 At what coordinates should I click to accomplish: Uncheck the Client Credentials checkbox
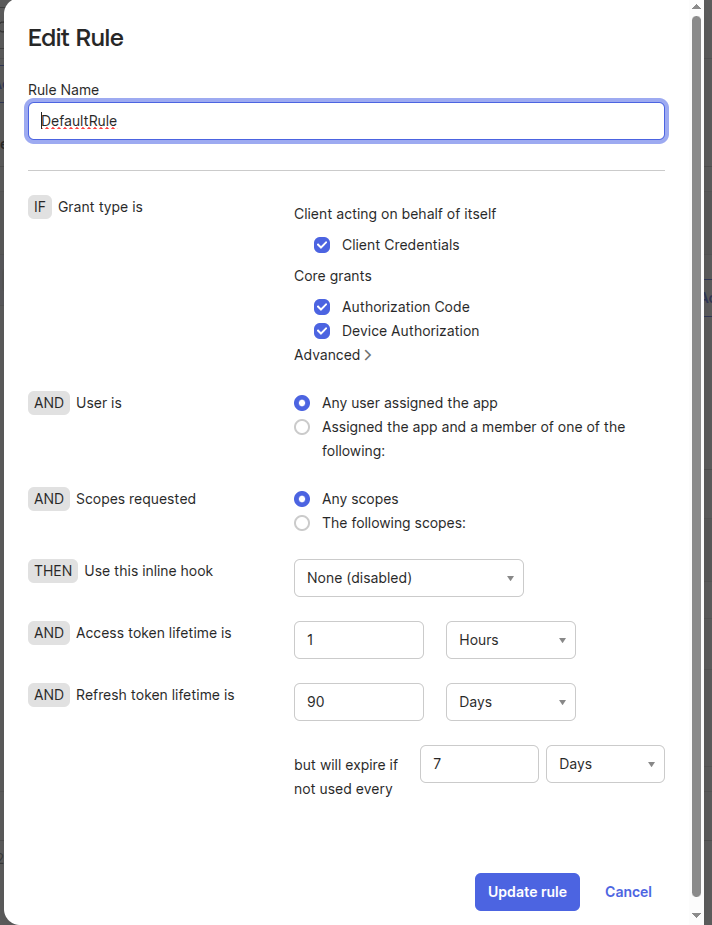tap(322, 245)
